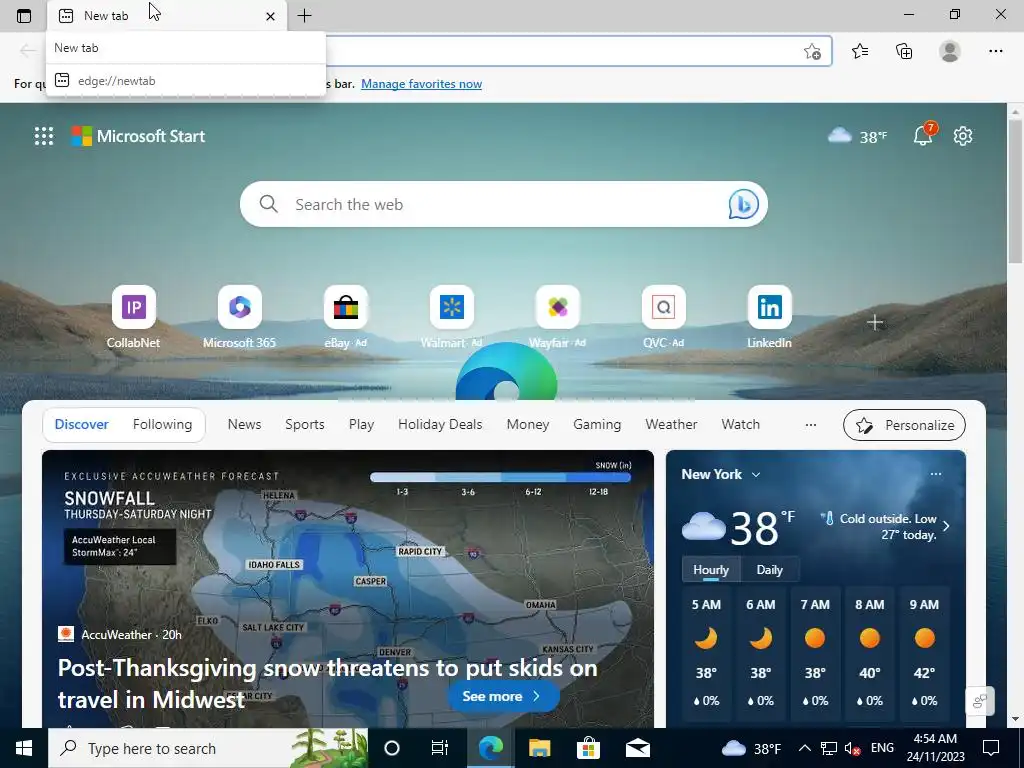Select the 5 AM hourly forecast
This screenshot has width=1024, height=768.
(706, 653)
